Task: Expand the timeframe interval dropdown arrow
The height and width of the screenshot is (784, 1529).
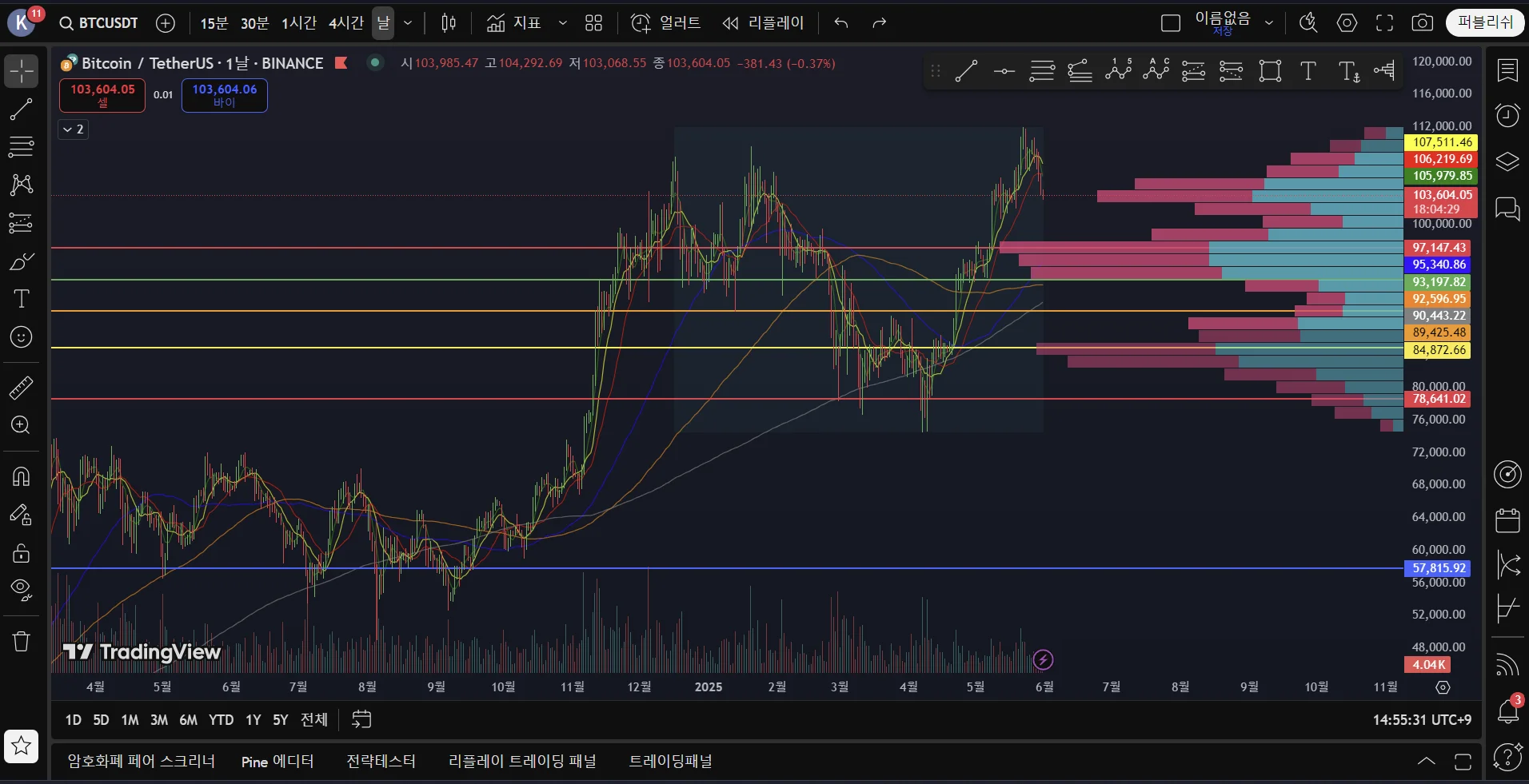Action: 408,23
